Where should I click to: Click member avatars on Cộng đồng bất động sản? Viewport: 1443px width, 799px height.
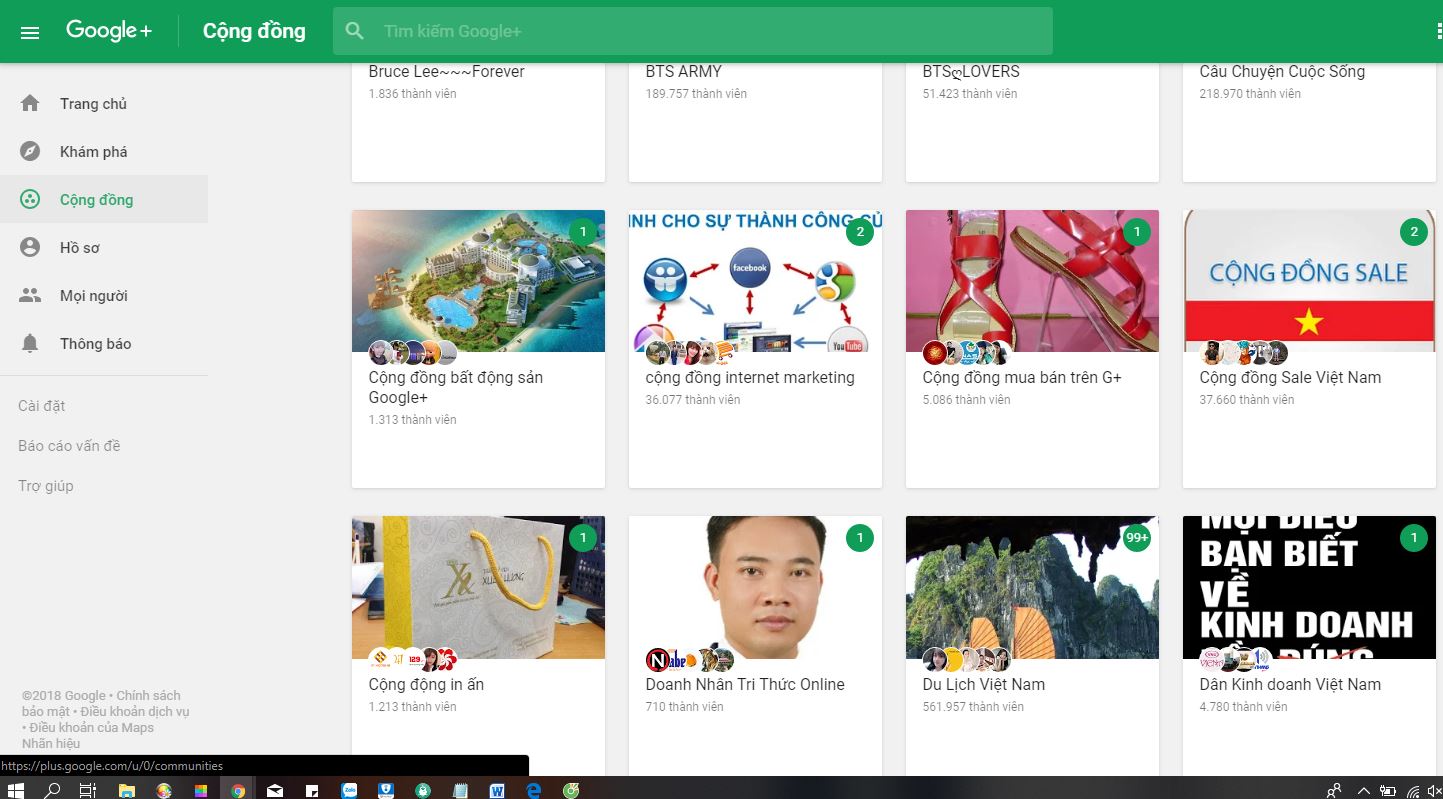coord(413,352)
